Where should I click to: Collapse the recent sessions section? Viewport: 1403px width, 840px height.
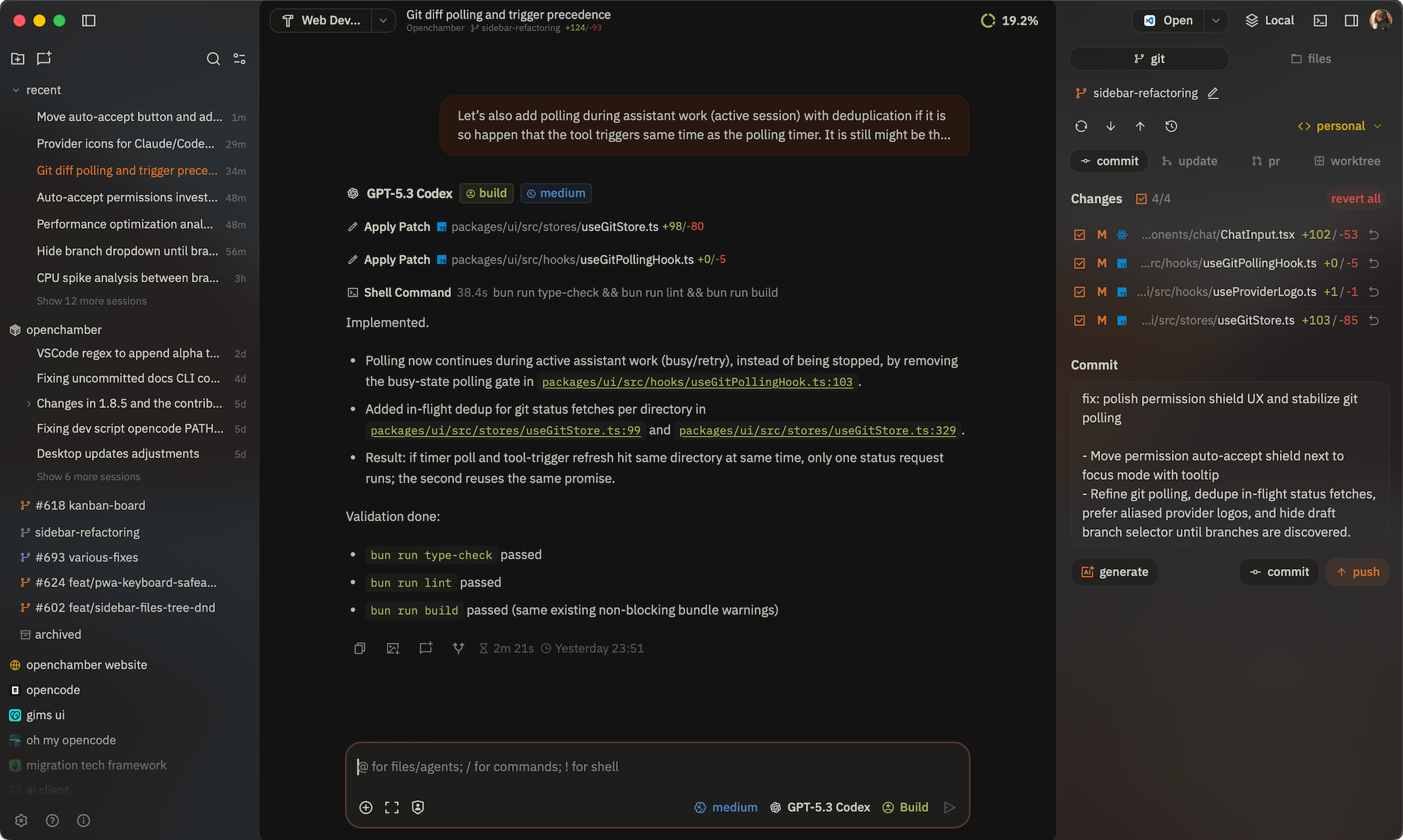pos(16,91)
